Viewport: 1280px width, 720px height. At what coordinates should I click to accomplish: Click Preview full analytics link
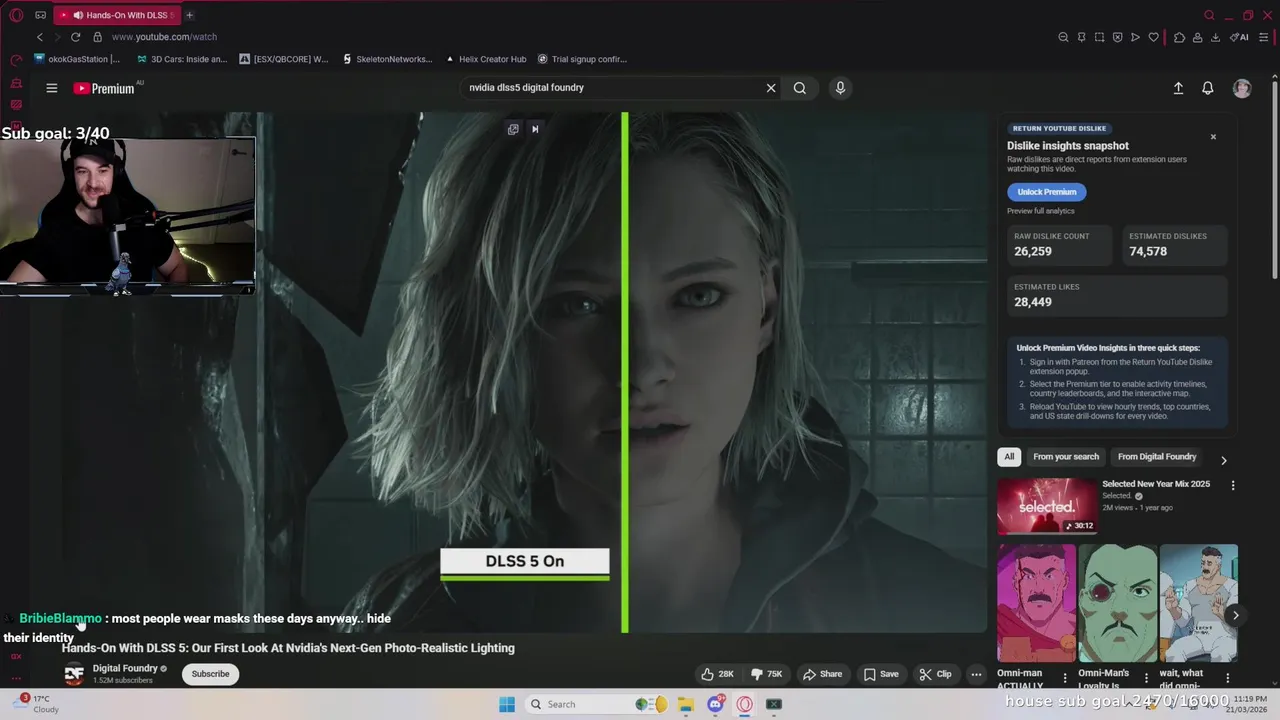1041,211
